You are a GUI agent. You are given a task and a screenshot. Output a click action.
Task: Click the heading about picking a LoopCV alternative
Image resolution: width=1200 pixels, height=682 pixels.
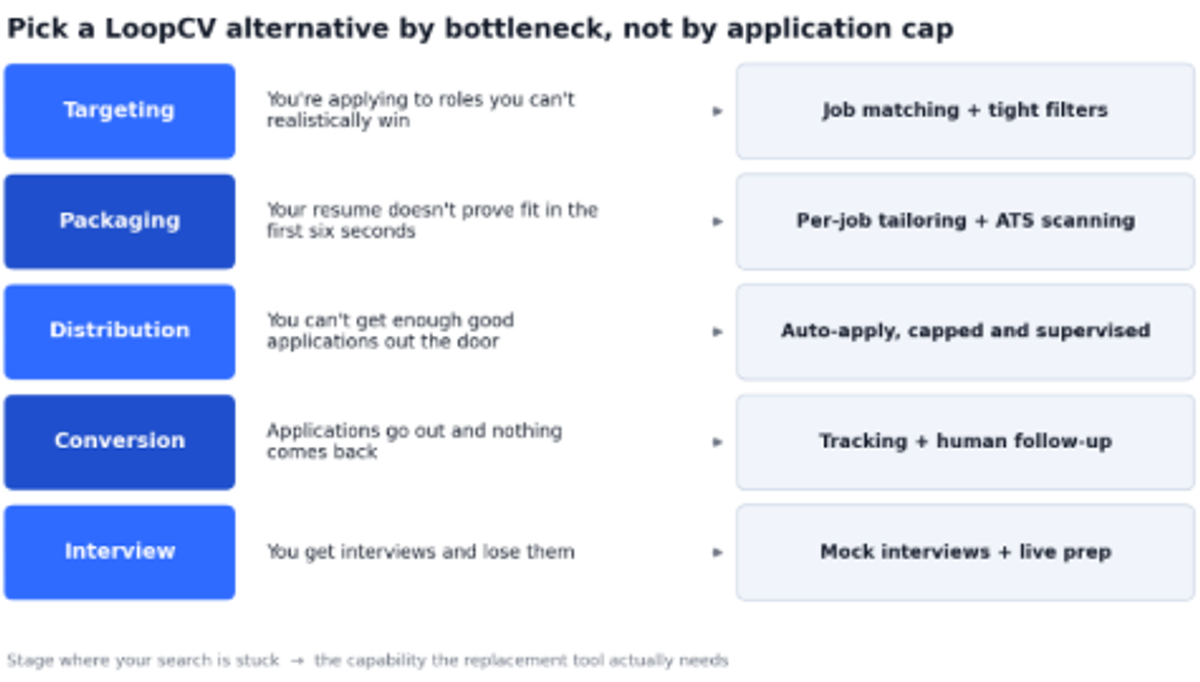point(480,29)
